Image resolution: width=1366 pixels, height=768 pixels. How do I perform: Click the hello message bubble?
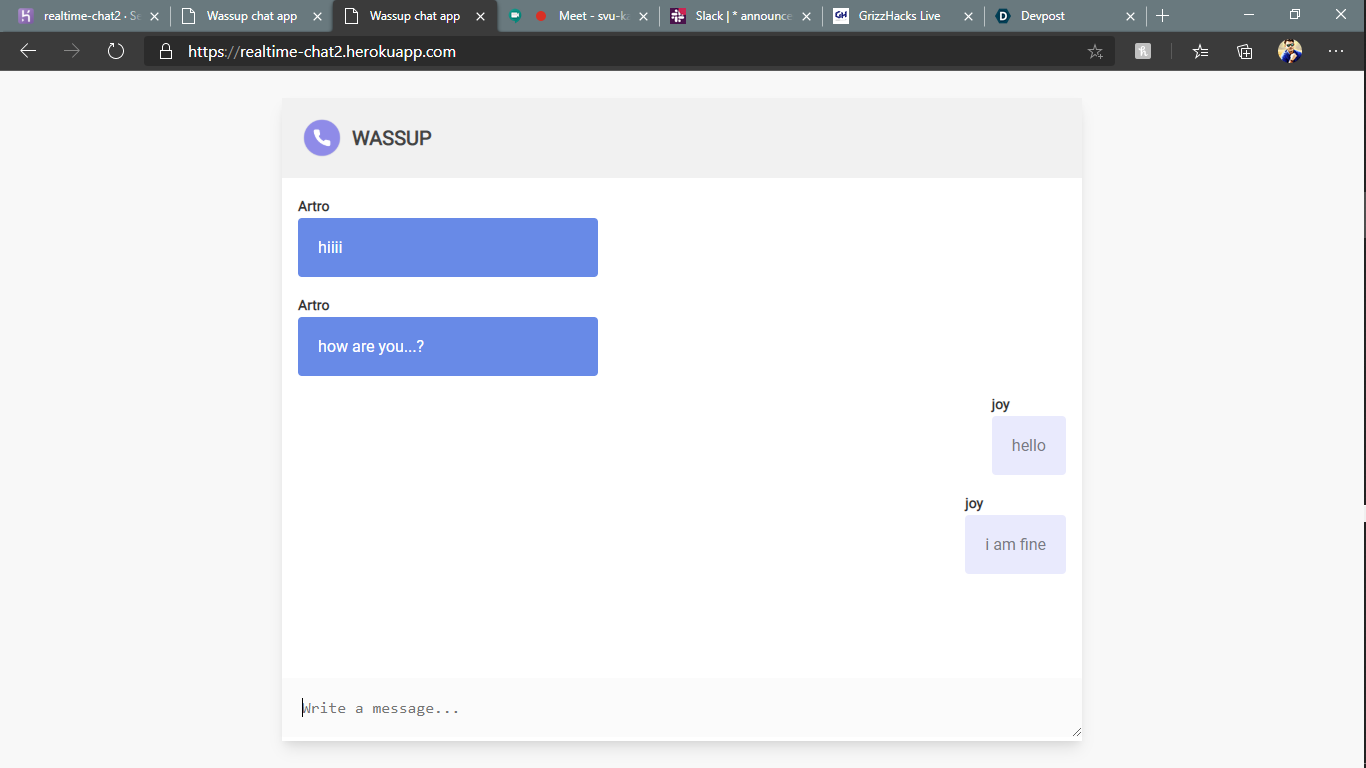coord(1029,445)
